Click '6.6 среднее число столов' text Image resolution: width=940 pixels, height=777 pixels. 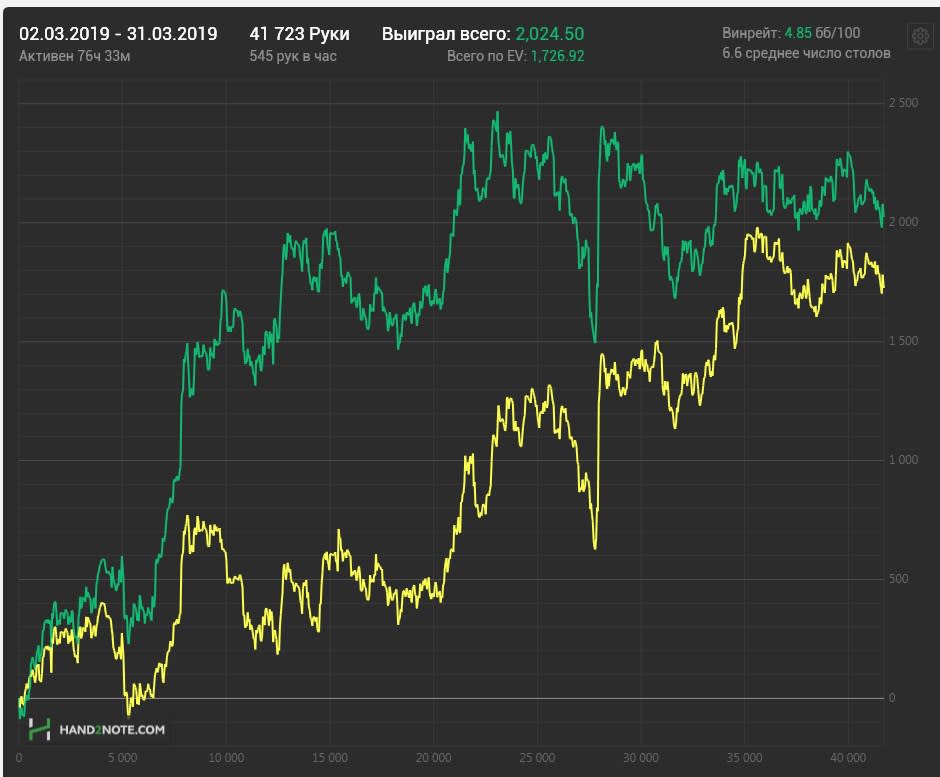pyautogui.click(x=806, y=53)
